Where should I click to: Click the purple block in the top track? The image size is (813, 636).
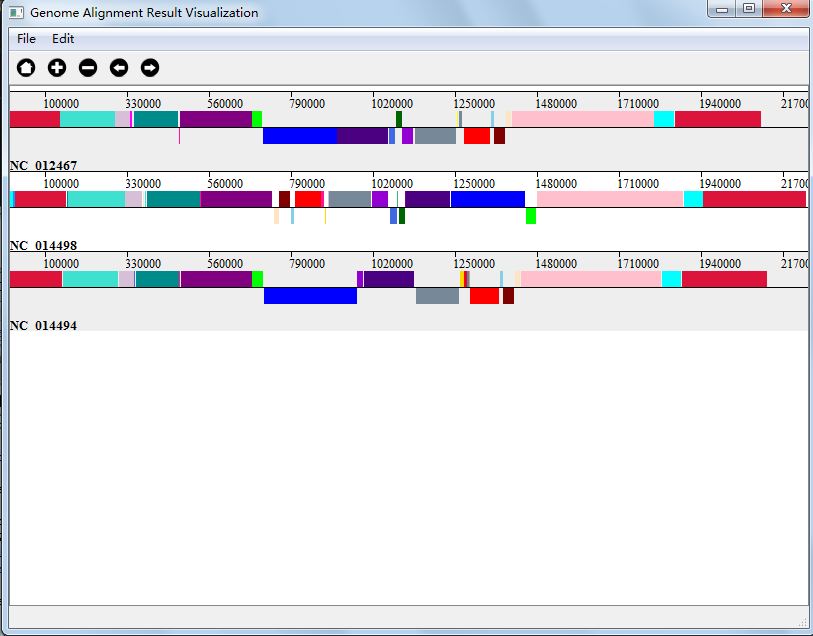[216, 119]
